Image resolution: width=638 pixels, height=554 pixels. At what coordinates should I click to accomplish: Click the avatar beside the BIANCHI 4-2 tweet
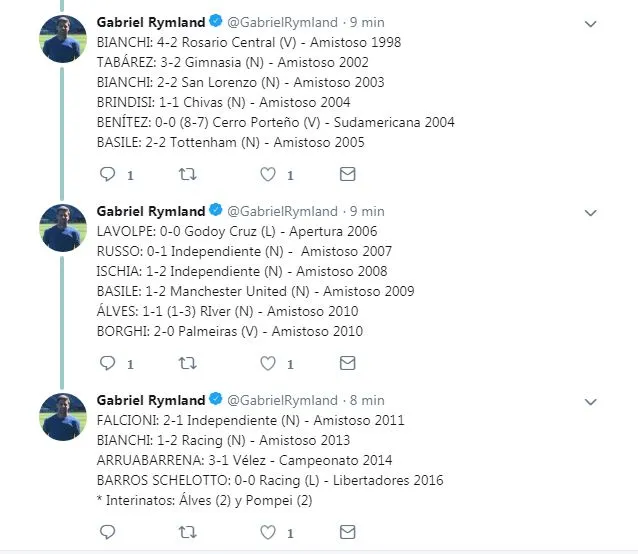[x=62, y=39]
